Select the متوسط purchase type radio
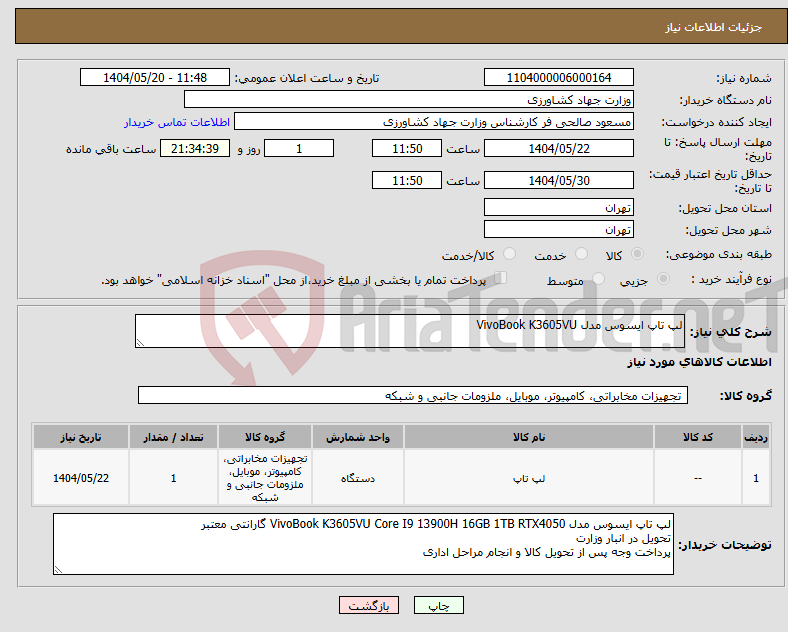The image size is (788, 632). (598, 279)
